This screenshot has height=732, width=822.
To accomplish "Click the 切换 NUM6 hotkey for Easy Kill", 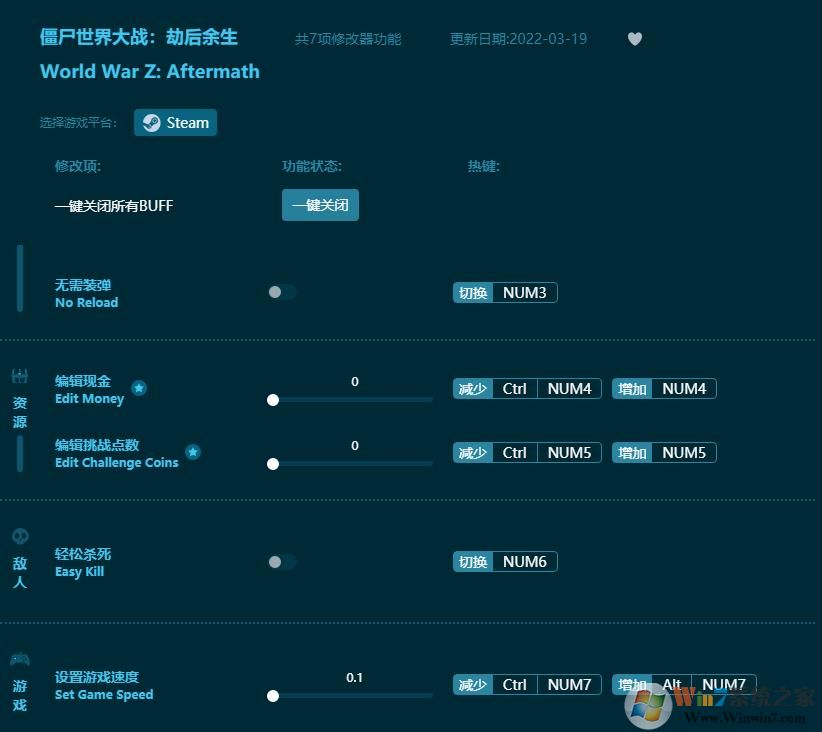I will [504, 561].
